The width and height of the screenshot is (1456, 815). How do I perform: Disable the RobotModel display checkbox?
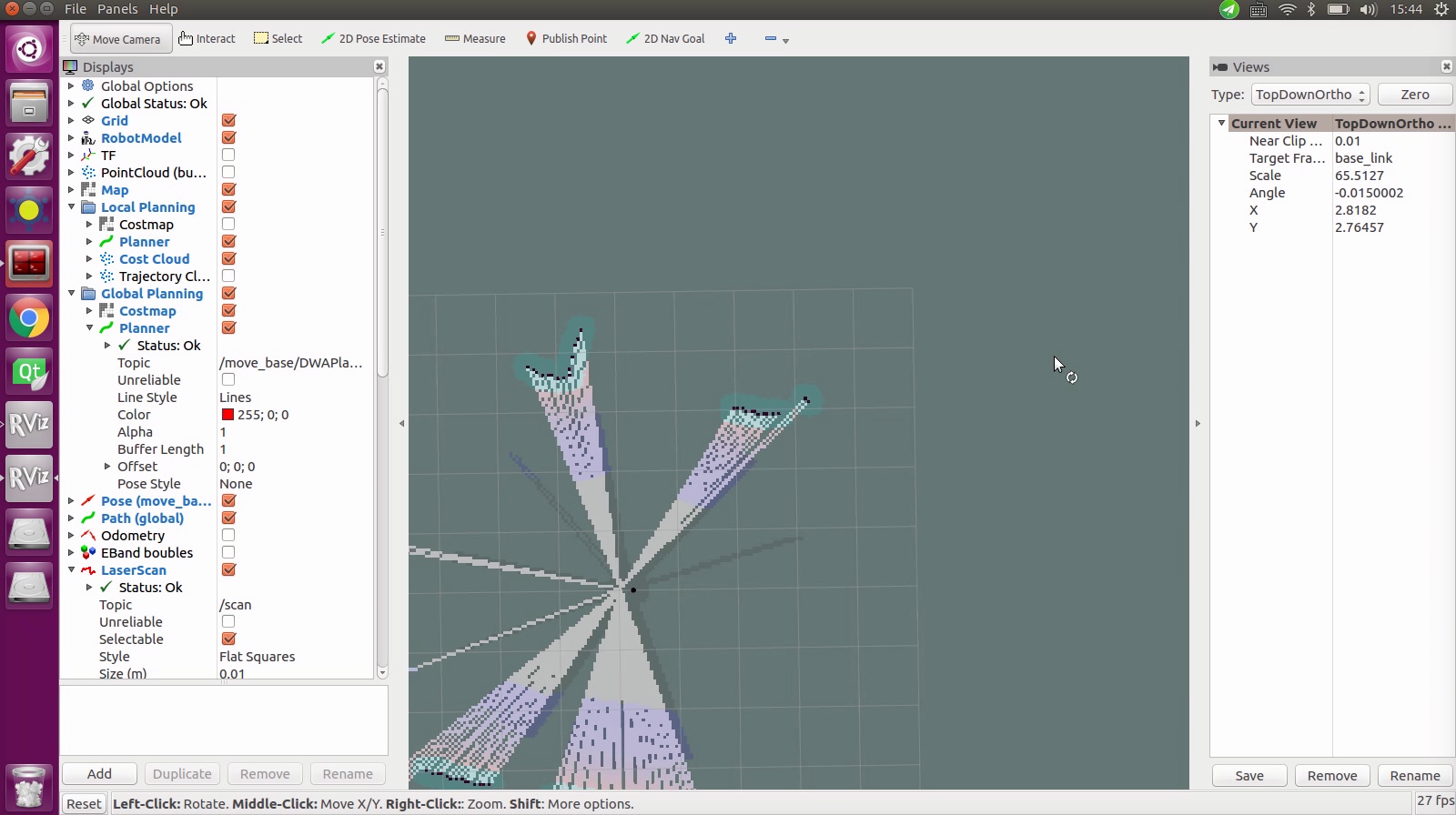228,138
